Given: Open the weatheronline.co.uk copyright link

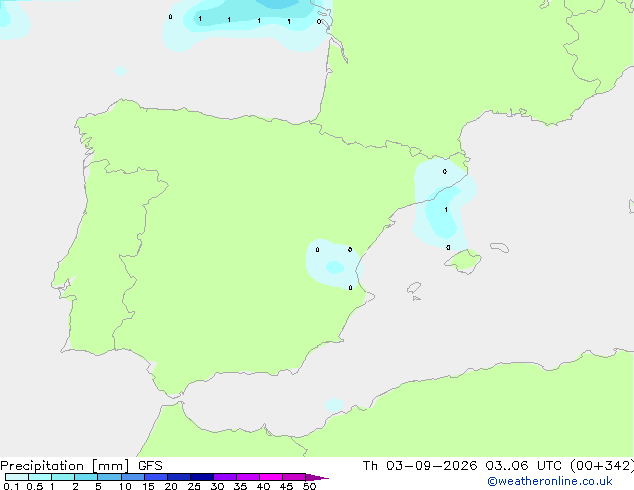Looking at the screenshot, I should tap(550, 481).
